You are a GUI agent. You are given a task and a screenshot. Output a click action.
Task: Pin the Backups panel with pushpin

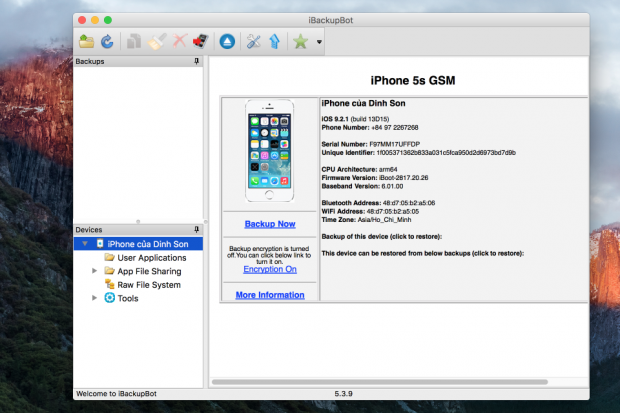[197, 62]
